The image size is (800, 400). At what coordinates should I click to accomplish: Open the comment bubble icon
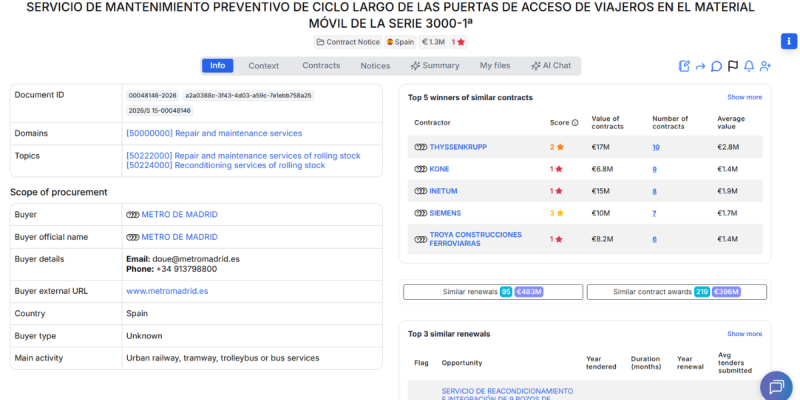click(716, 66)
